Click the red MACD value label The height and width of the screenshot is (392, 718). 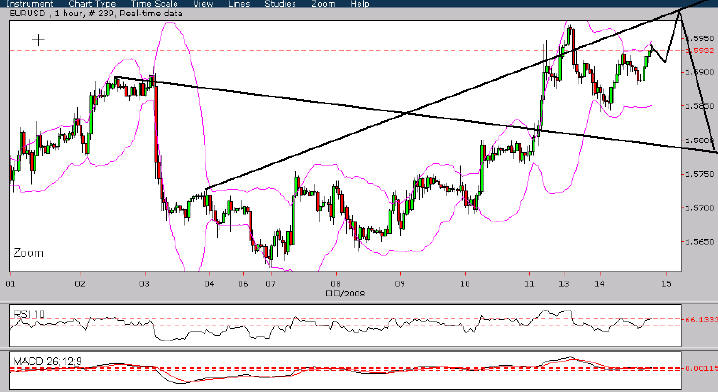tap(701, 368)
